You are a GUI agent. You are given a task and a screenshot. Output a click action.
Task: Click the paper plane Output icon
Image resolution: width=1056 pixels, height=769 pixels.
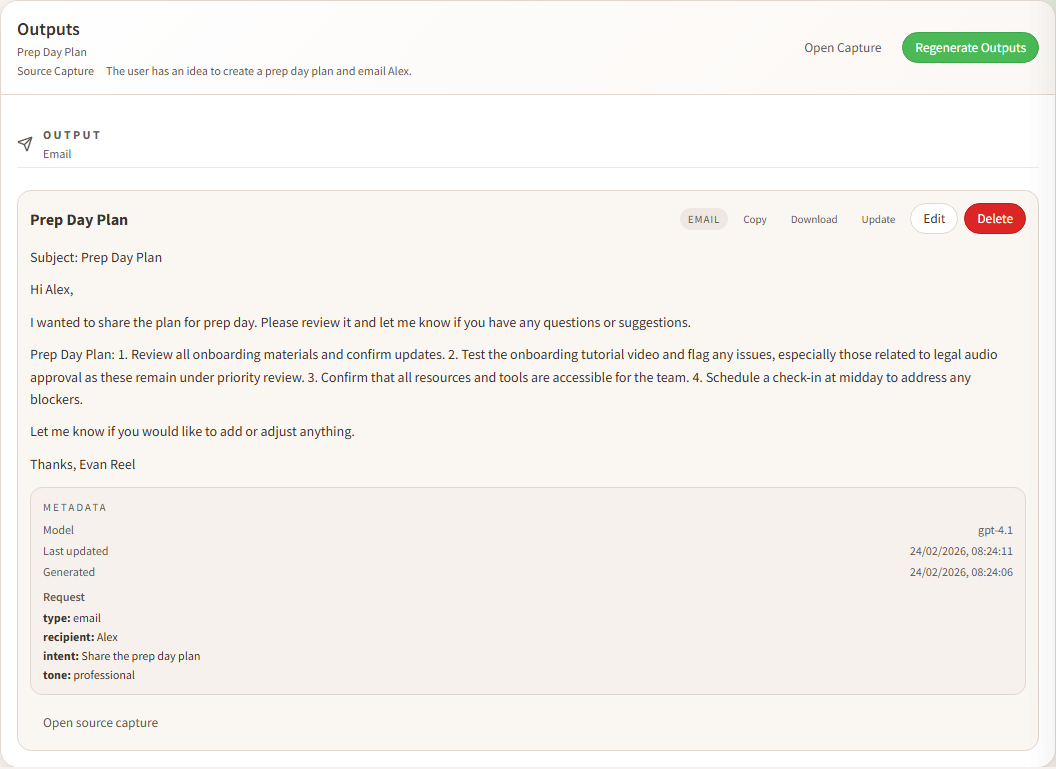(x=25, y=144)
